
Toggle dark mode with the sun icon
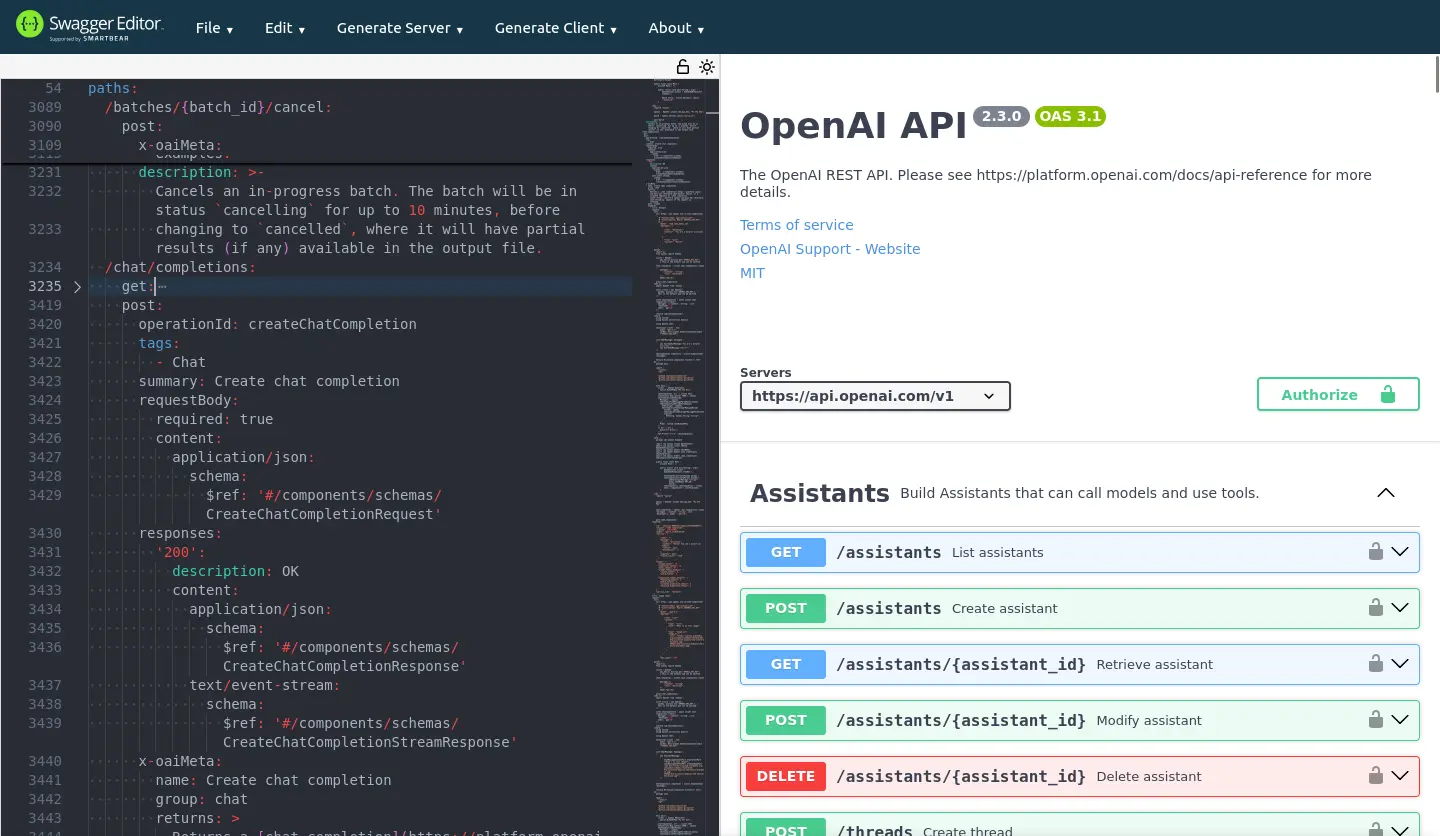[707, 67]
